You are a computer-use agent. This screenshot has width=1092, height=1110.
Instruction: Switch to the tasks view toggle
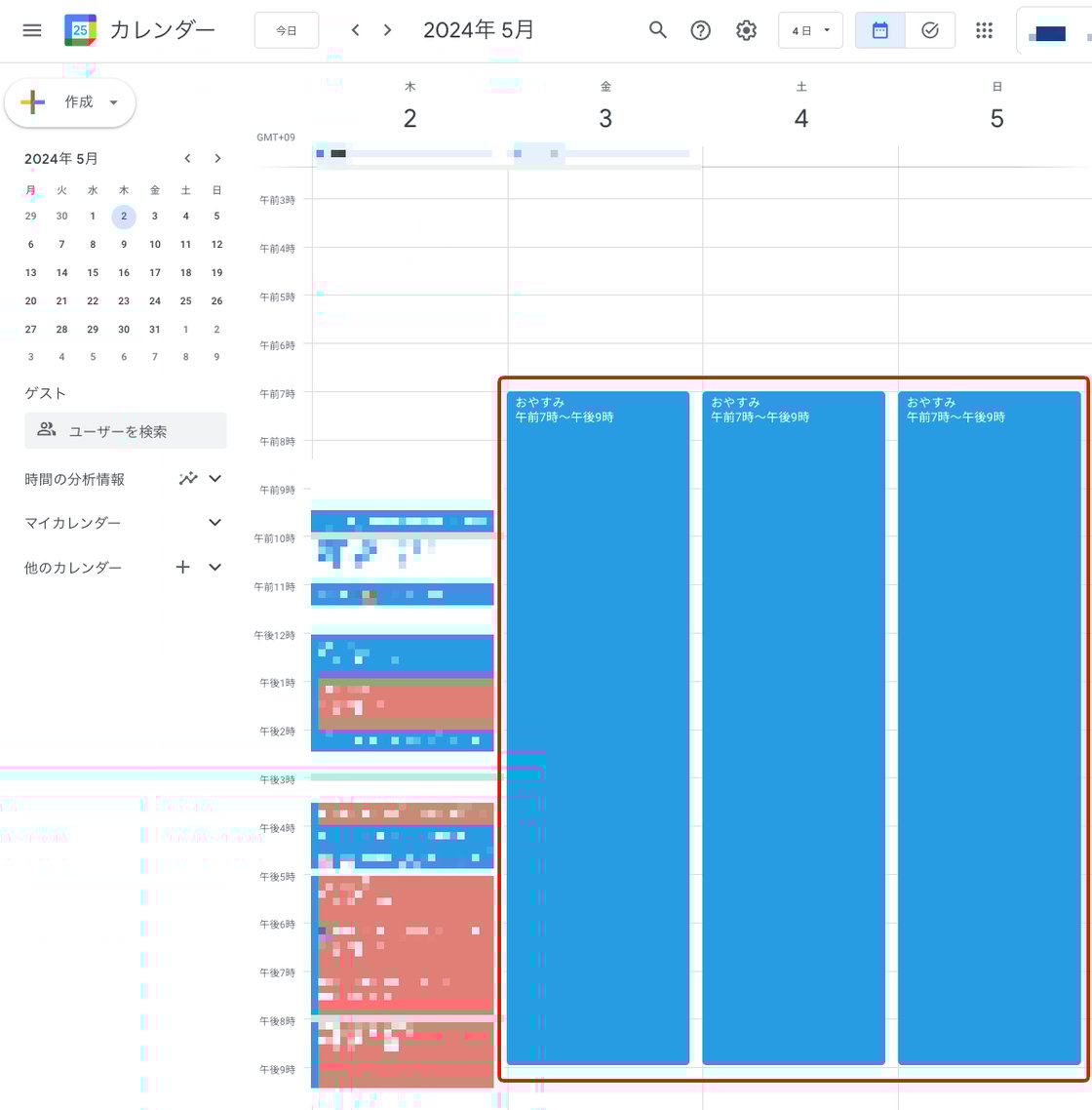929,30
